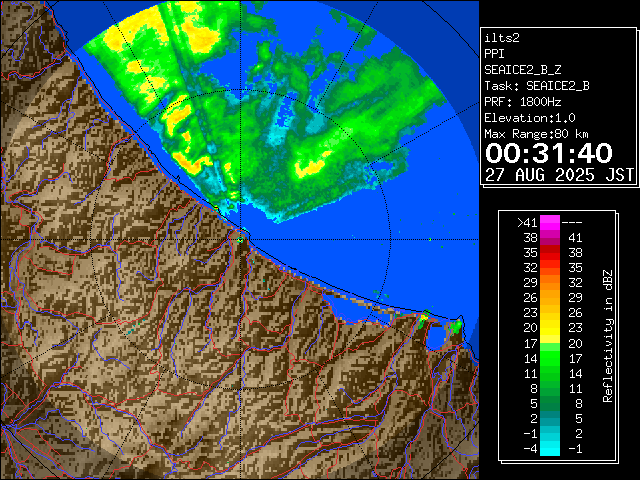
Task: Click the radar center at range ring crosshair
Action: pyautogui.click(x=241, y=238)
